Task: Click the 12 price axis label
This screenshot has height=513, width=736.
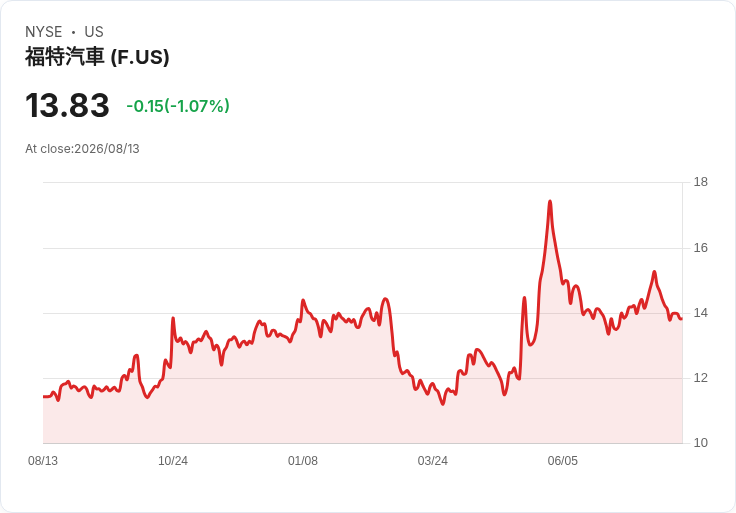Action: click(700, 378)
